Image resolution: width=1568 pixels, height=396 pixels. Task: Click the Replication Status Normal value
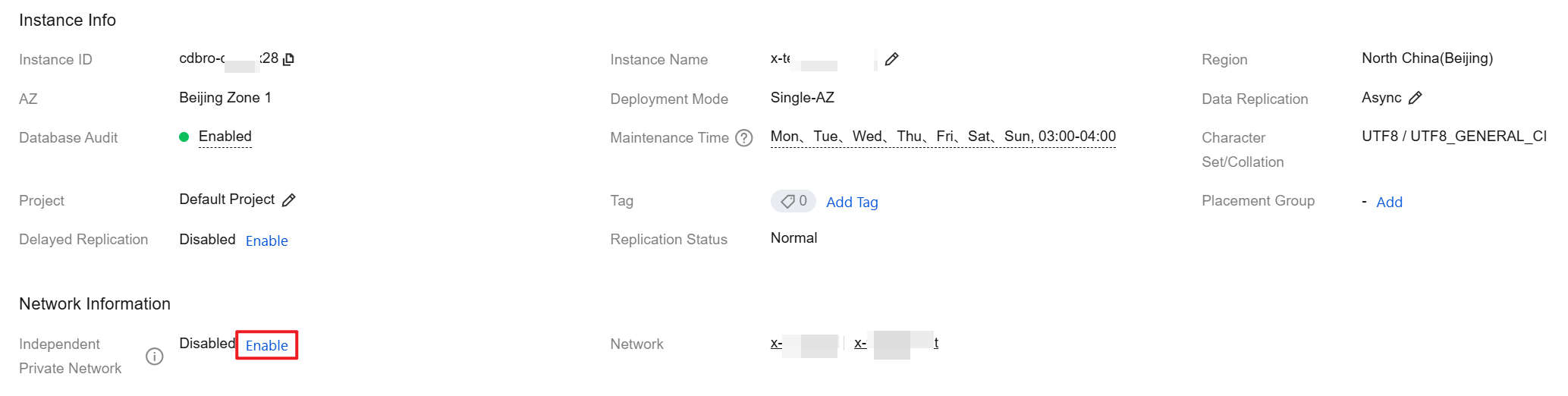click(x=793, y=238)
